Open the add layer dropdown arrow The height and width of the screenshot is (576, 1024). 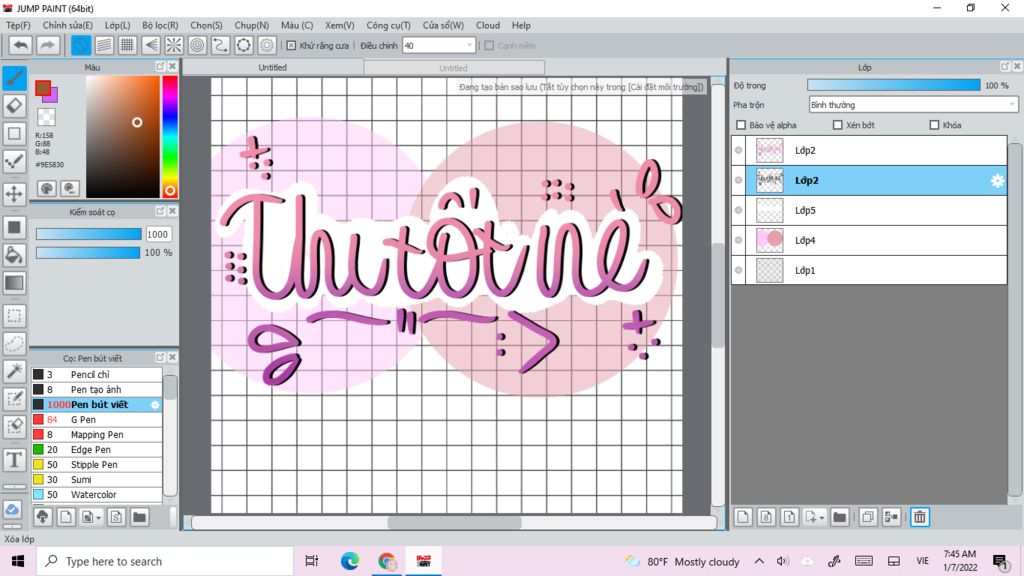(822, 518)
